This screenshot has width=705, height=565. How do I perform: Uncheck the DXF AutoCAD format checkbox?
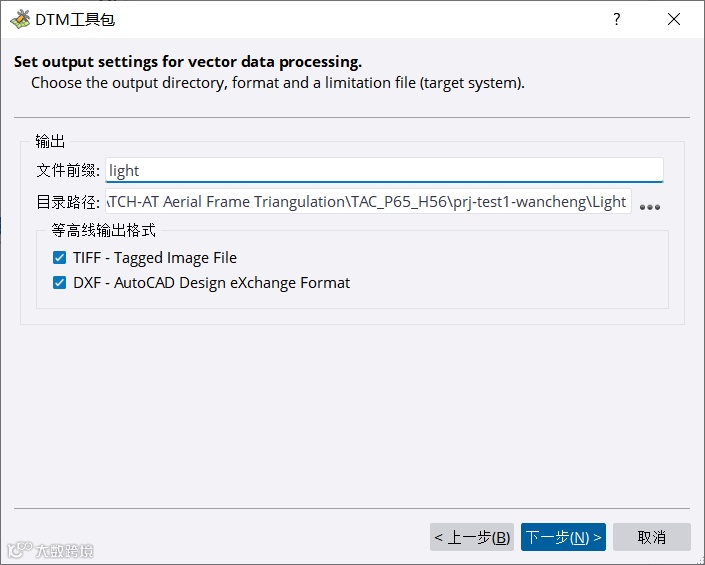click(59, 283)
